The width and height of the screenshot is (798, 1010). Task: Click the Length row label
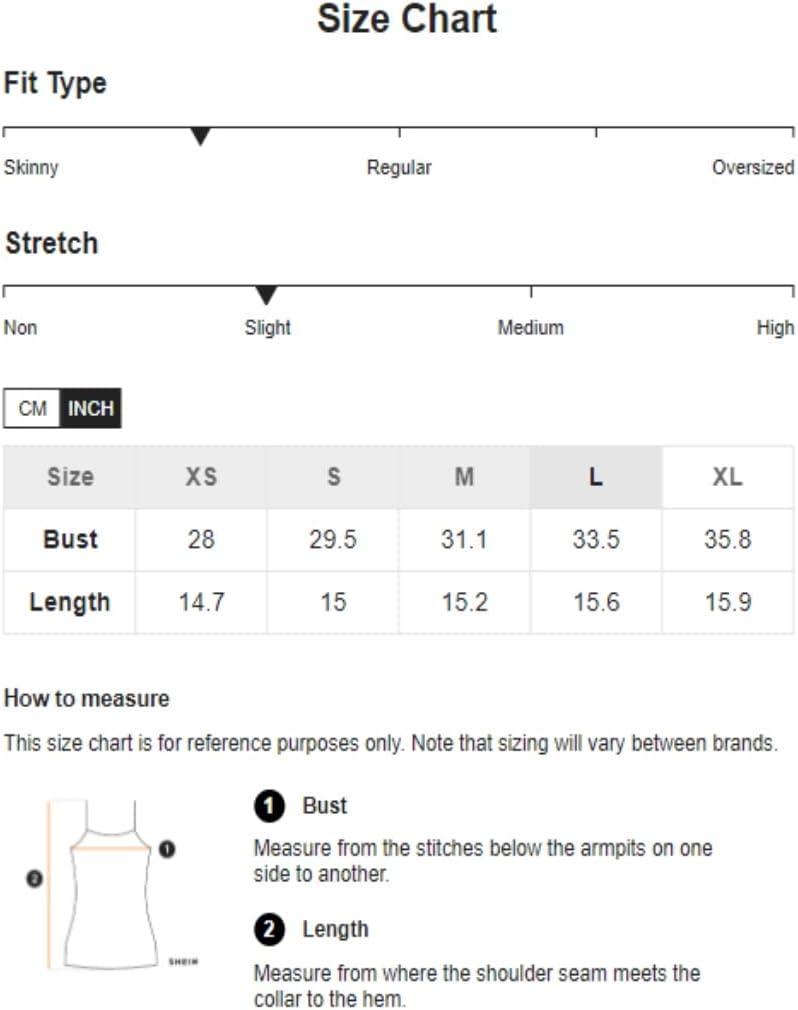click(70, 603)
